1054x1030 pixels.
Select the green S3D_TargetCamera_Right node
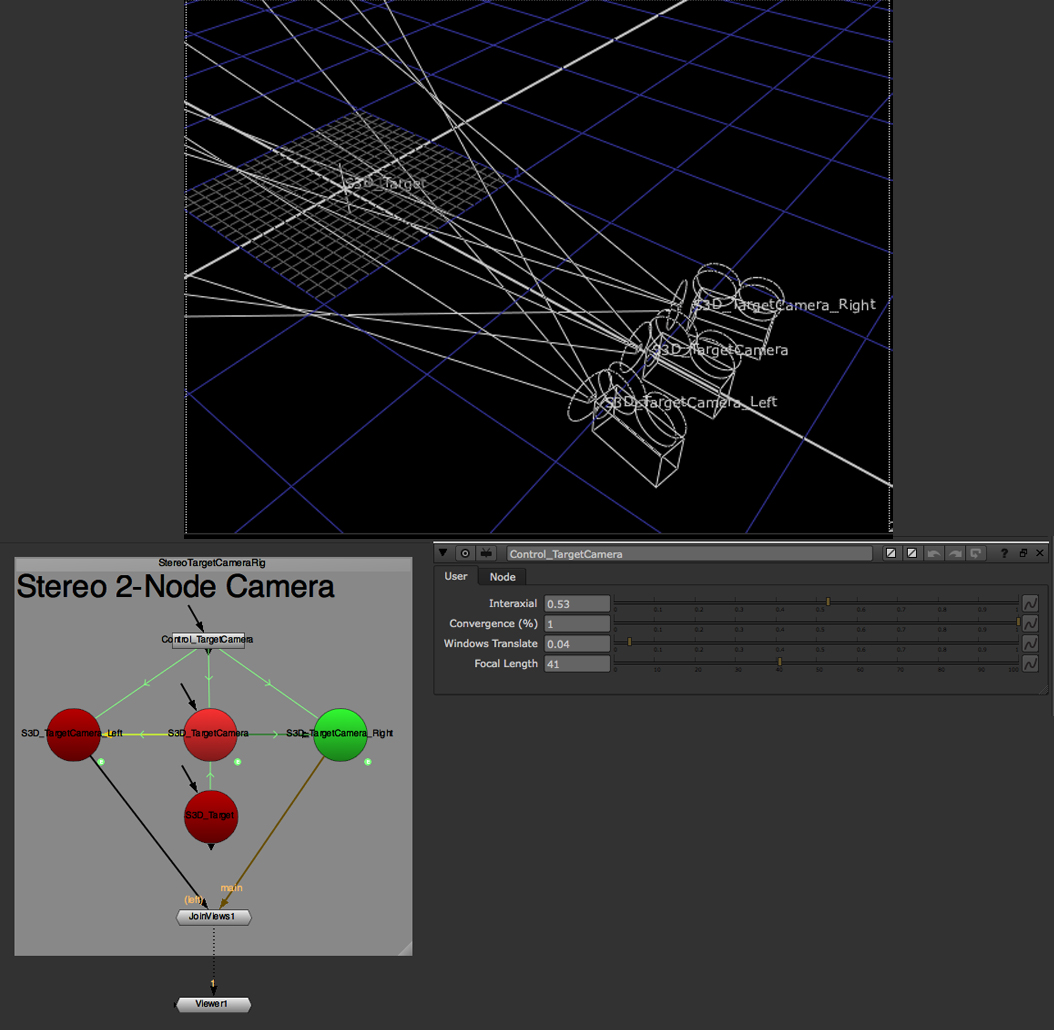340,735
